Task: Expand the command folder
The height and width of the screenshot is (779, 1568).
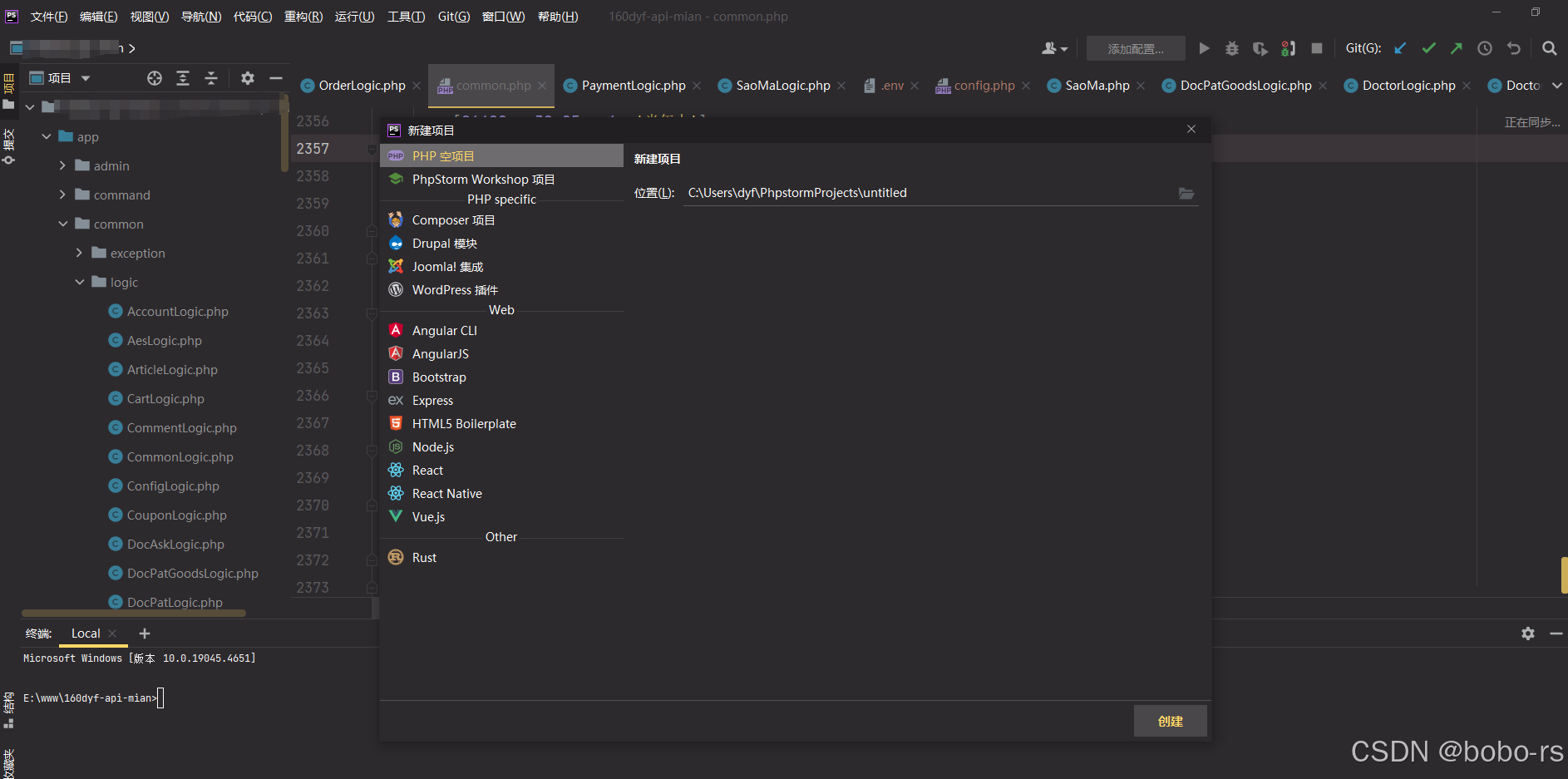Action: (63, 195)
